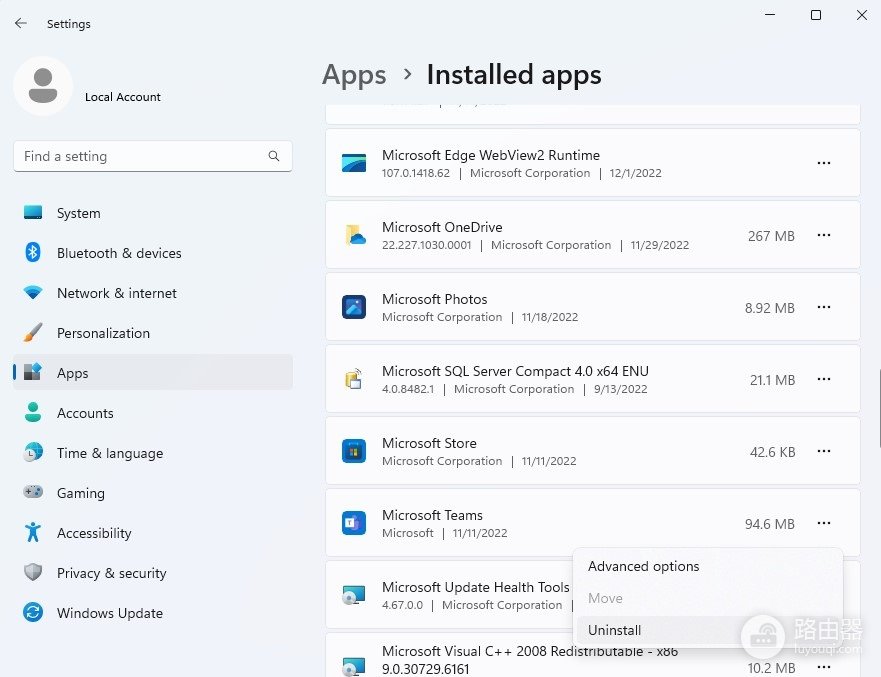Click the Microsoft OneDrive app icon
This screenshot has width=881, height=677.
[x=354, y=235]
